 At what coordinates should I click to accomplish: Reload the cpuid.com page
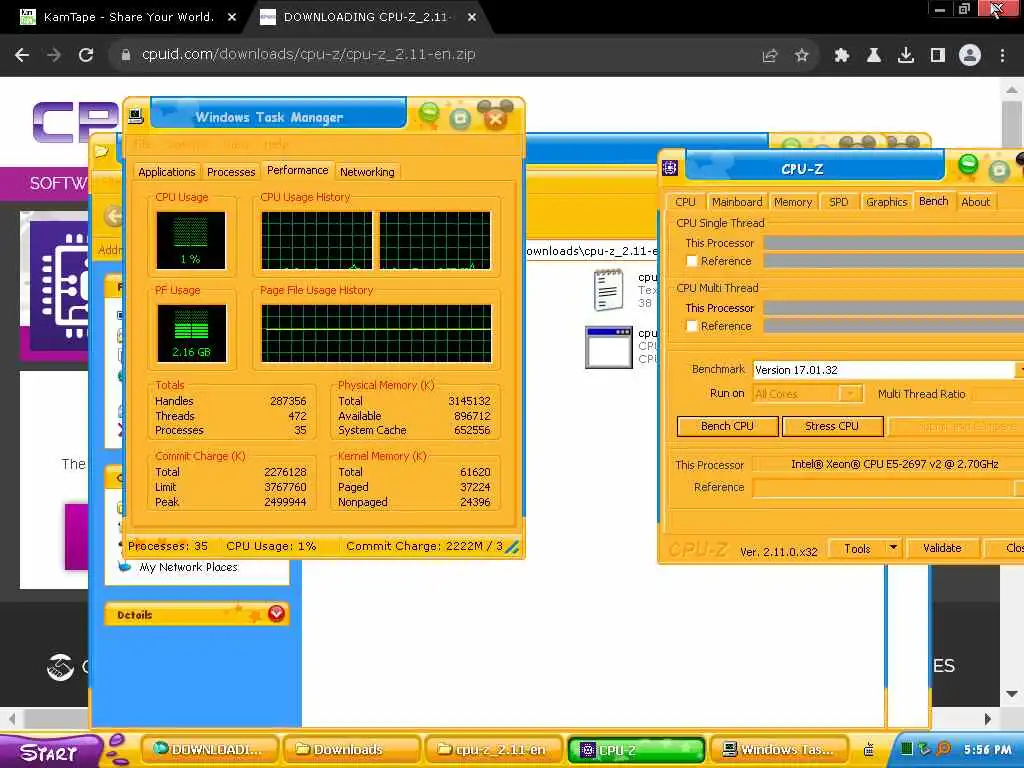(86, 56)
